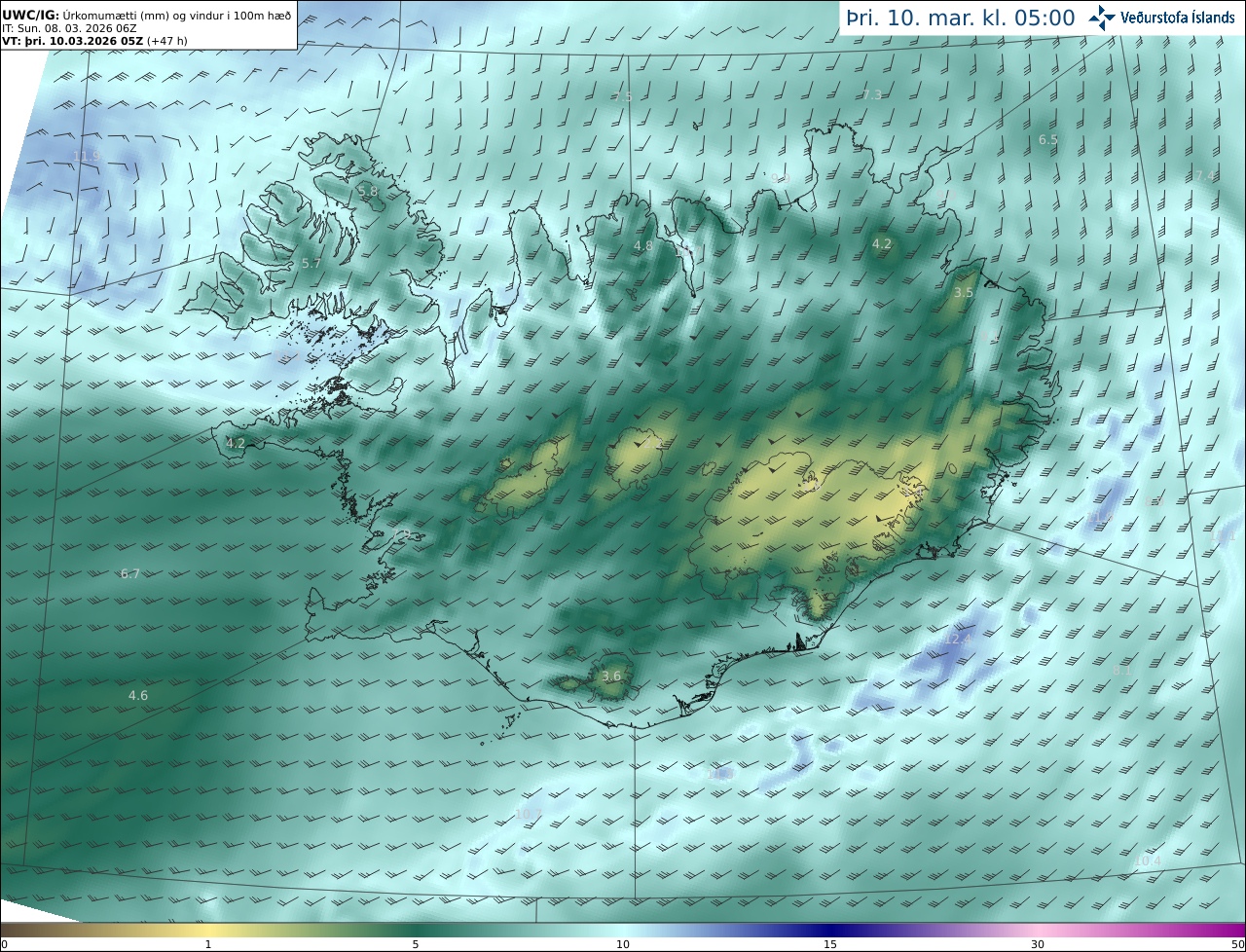Image resolution: width=1246 pixels, height=952 pixels.
Task: Click the 4.6 value label on the map
Action: [138, 696]
